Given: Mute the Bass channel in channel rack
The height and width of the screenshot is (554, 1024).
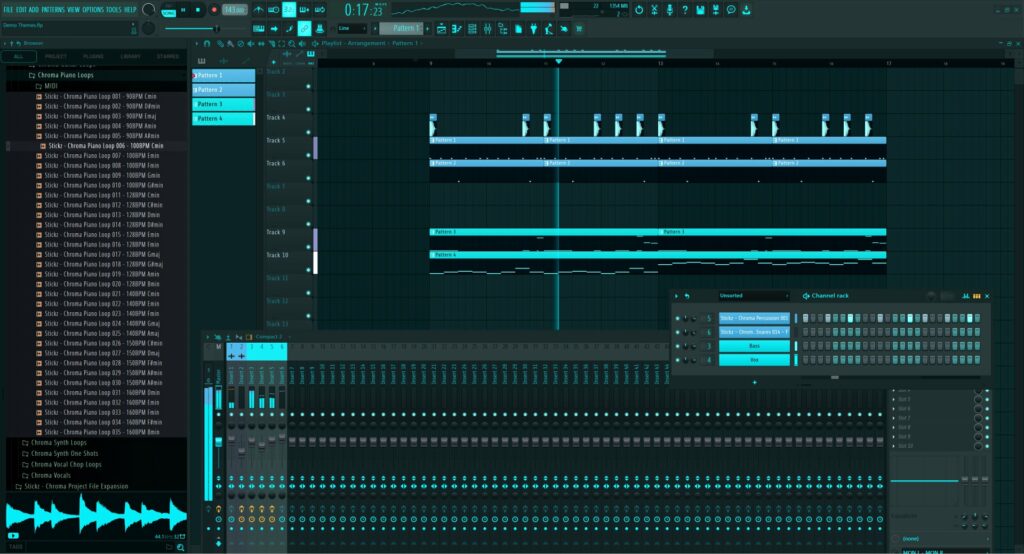Looking at the screenshot, I should (x=677, y=346).
